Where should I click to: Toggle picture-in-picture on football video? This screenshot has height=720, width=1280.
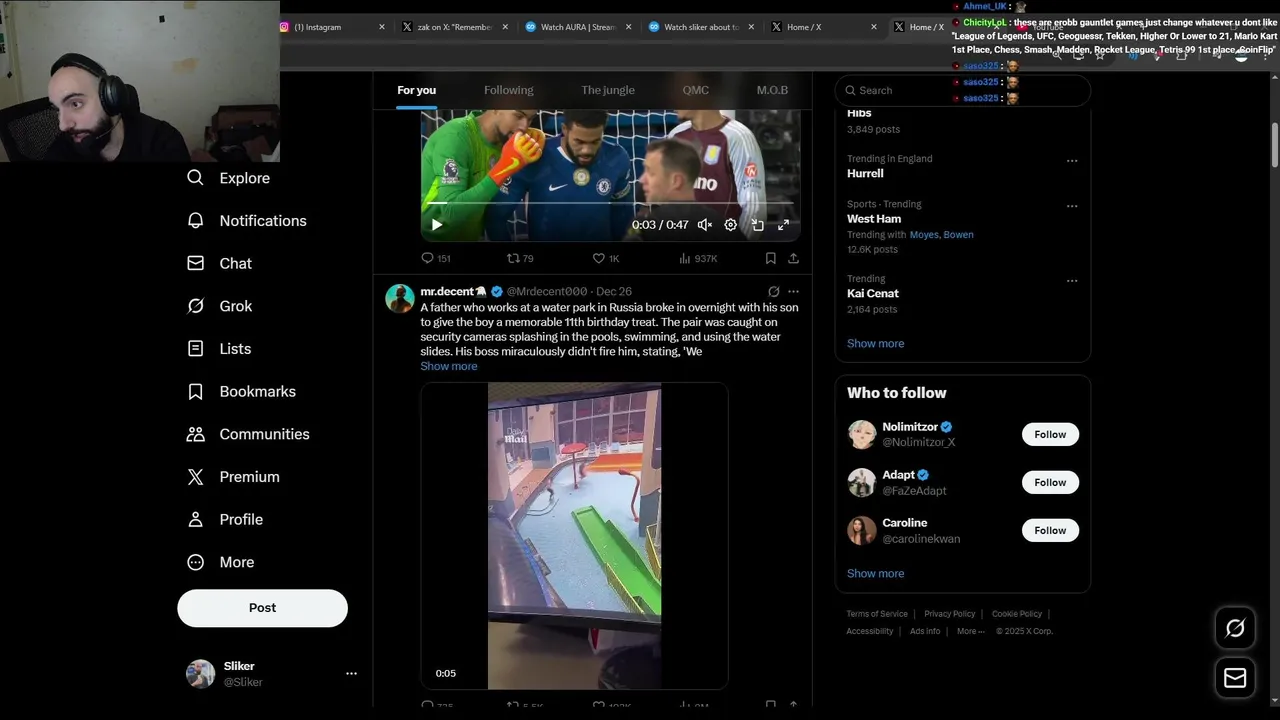757,225
